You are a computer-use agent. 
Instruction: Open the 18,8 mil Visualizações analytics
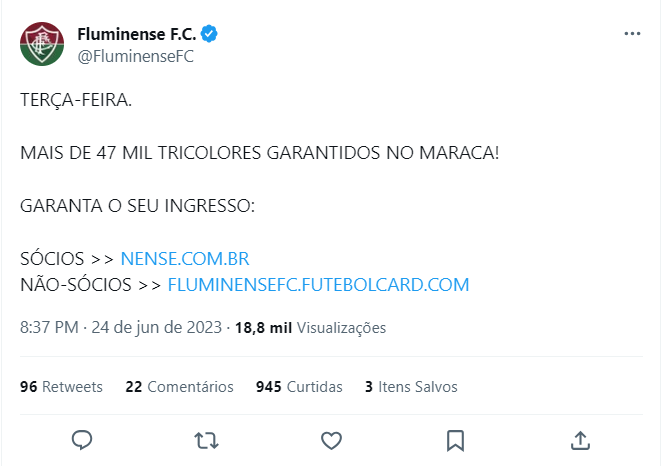310,328
